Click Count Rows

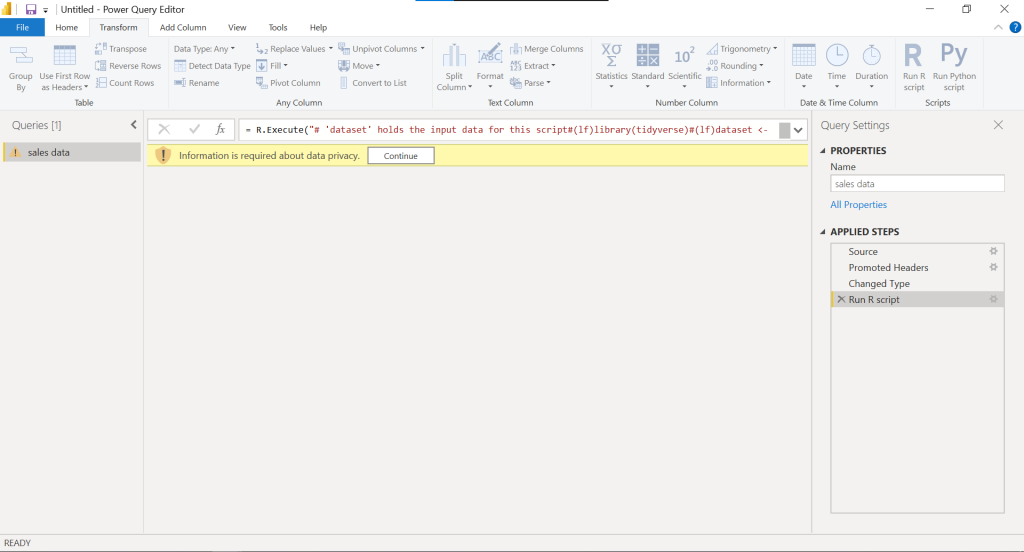(x=125, y=83)
